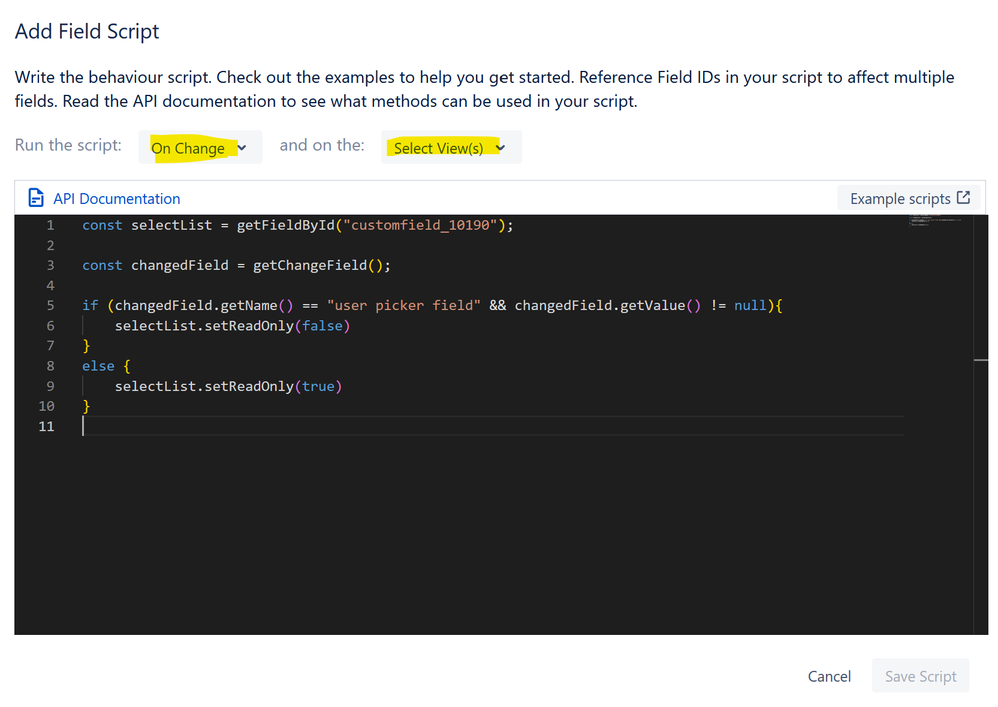Click the chevron on the On Change selector

click(x=243, y=146)
